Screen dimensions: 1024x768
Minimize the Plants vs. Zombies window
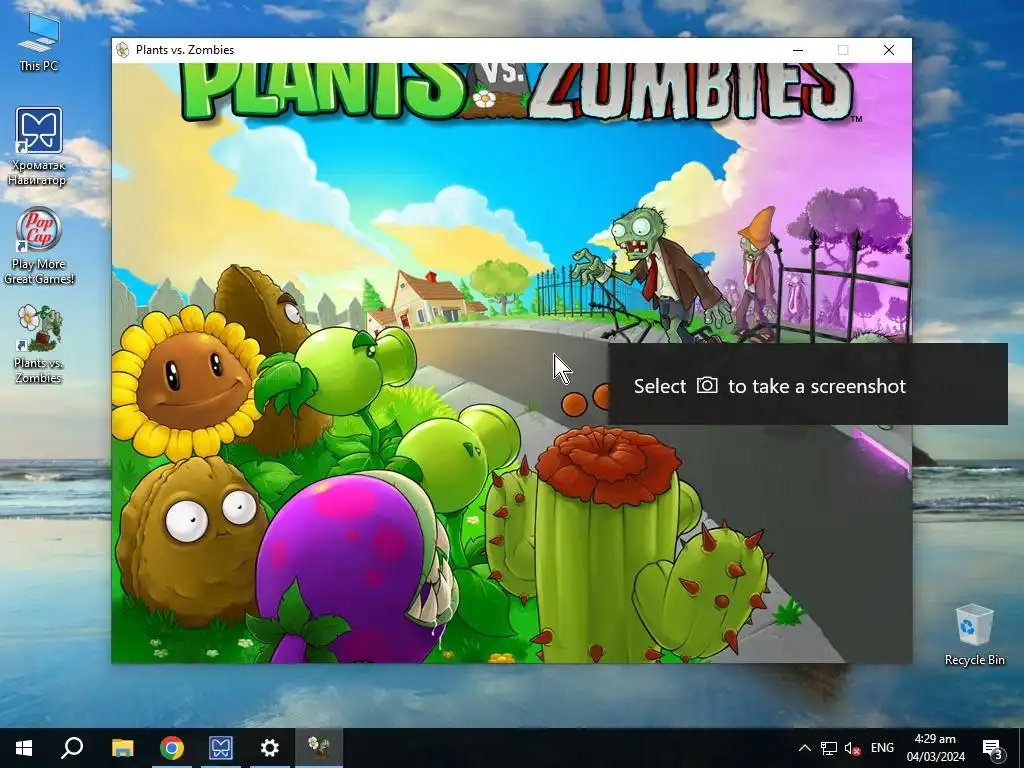[797, 50]
